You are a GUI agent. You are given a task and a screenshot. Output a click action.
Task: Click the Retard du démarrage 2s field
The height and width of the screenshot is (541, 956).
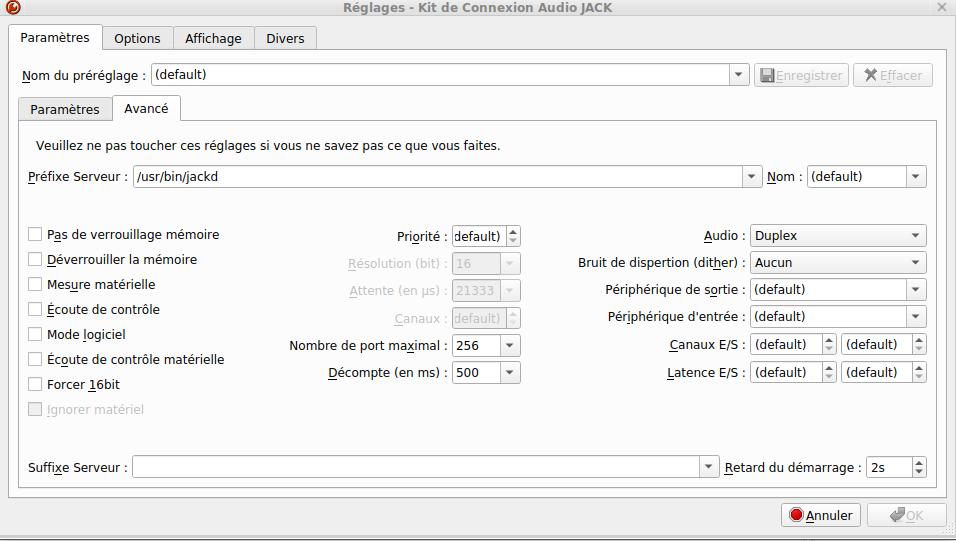tap(890, 468)
